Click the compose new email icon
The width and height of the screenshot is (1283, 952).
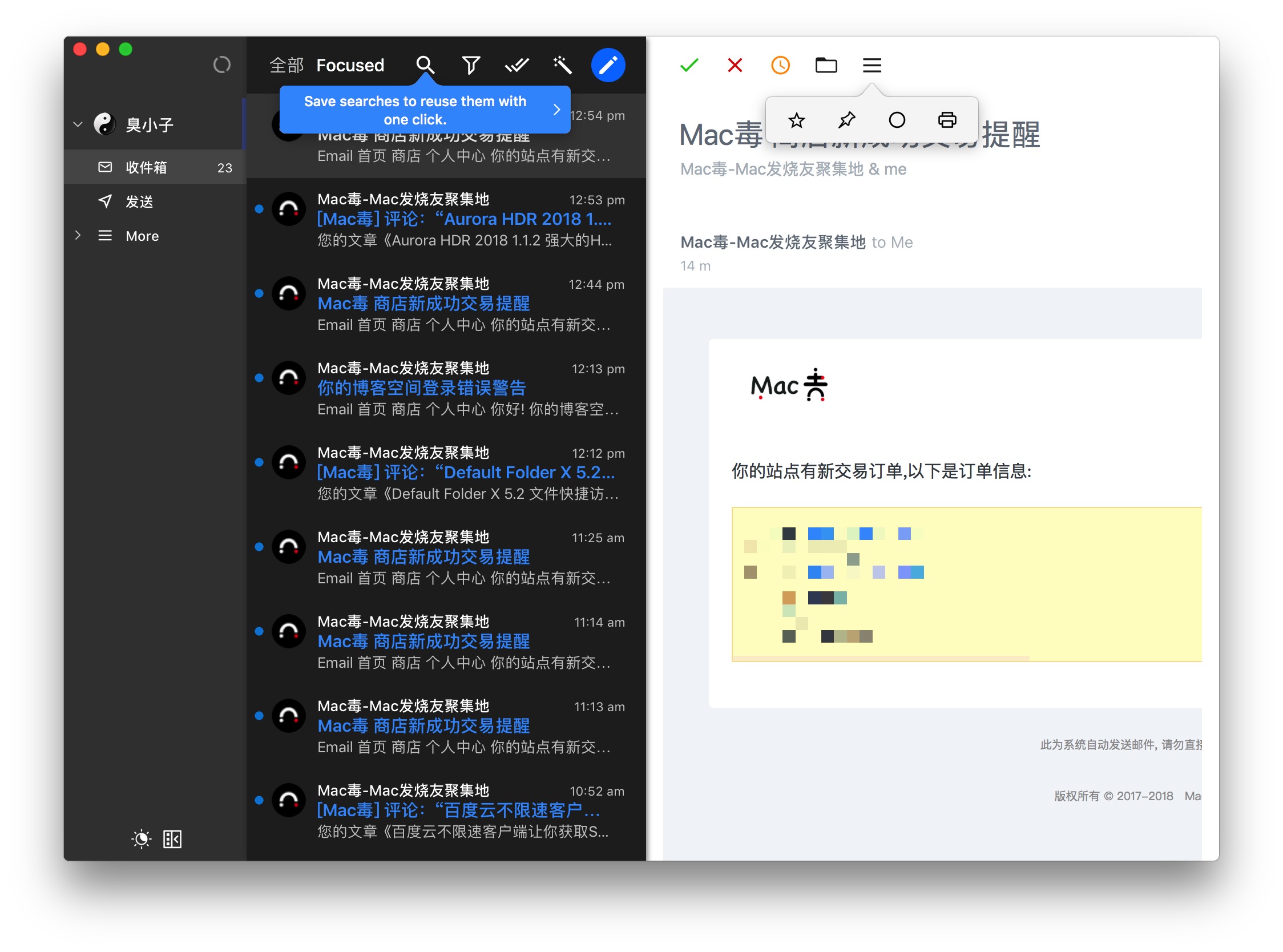pyautogui.click(x=610, y=63)
